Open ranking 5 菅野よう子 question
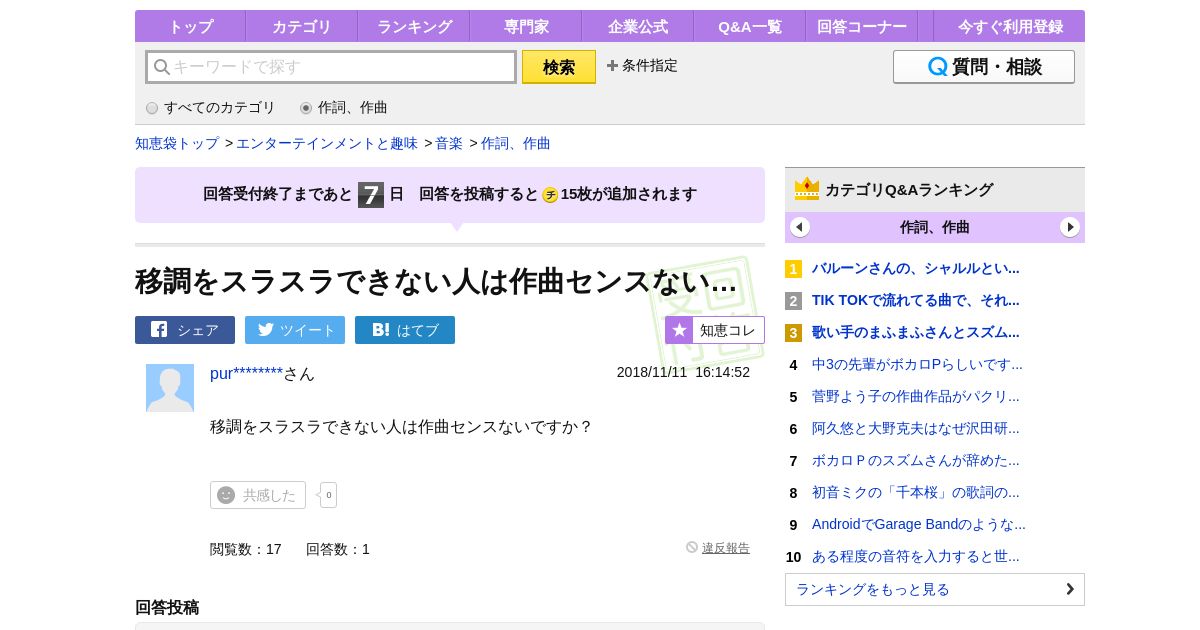 pos(915,396)
